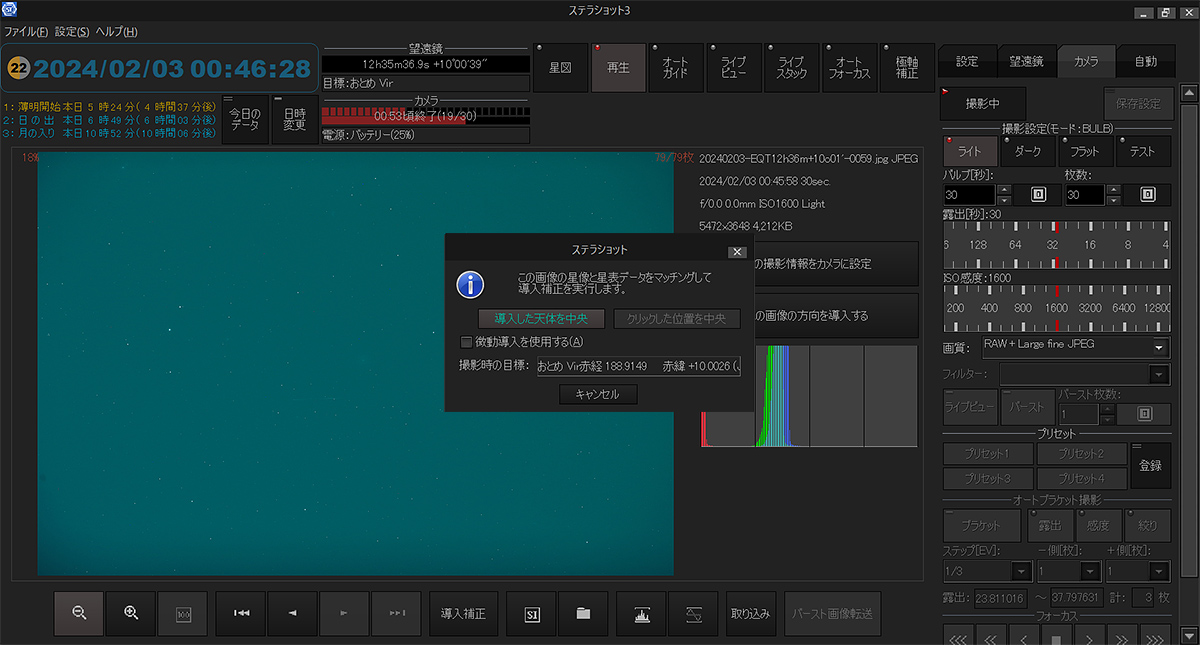Image resolution: width=1200 pixels, height=645 pixels.
Task: Click the 撮影時の目標 text field
Action: 638,367
